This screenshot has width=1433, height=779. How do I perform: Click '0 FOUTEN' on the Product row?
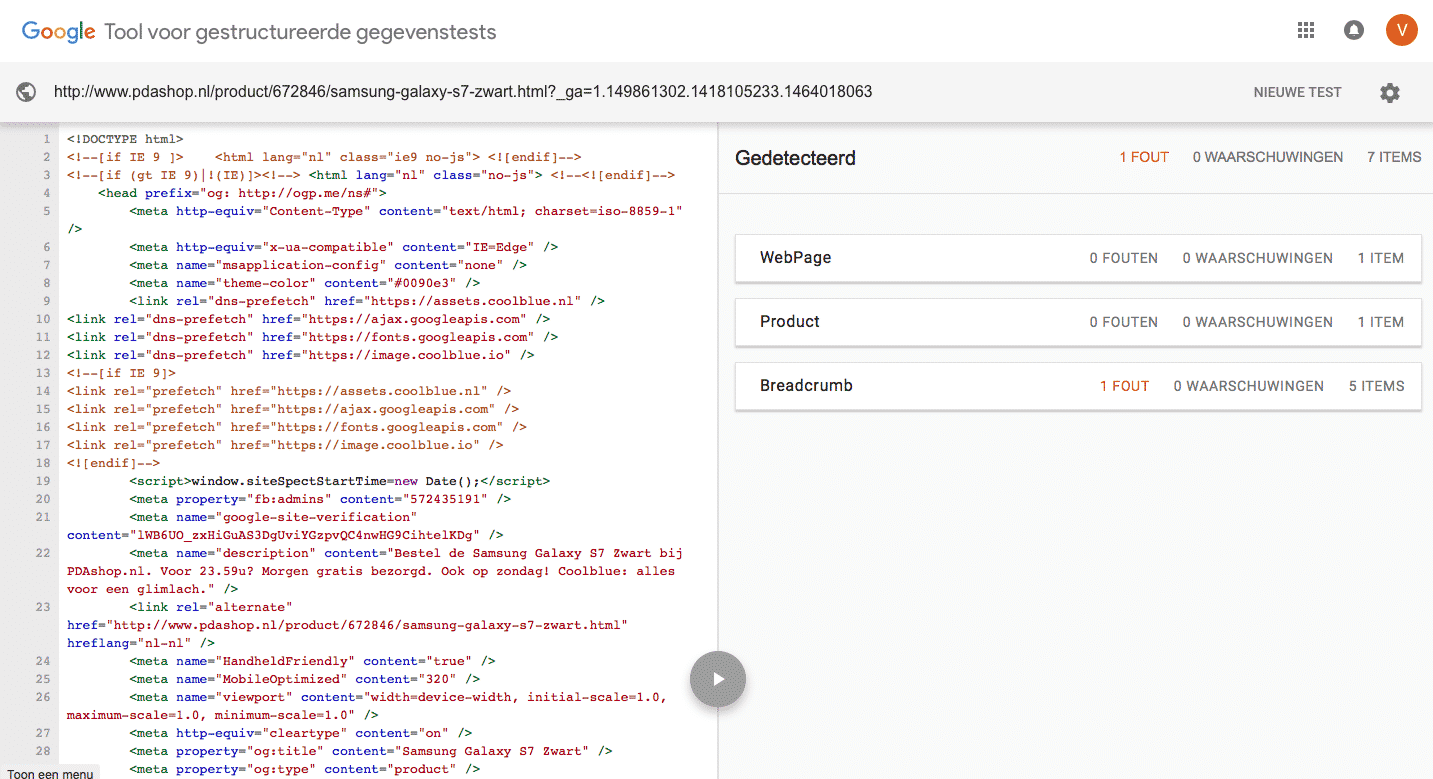1124,322
